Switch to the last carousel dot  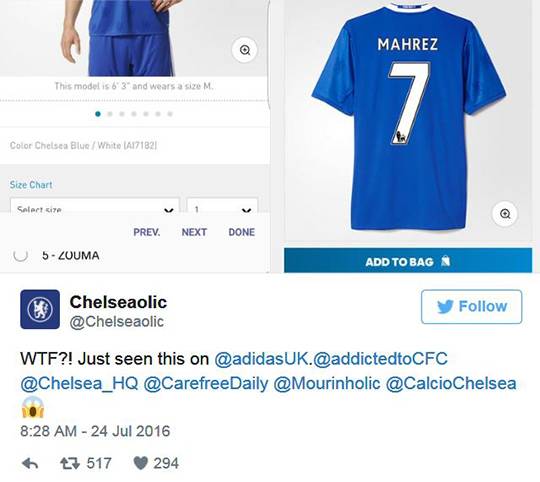[170, 114]
